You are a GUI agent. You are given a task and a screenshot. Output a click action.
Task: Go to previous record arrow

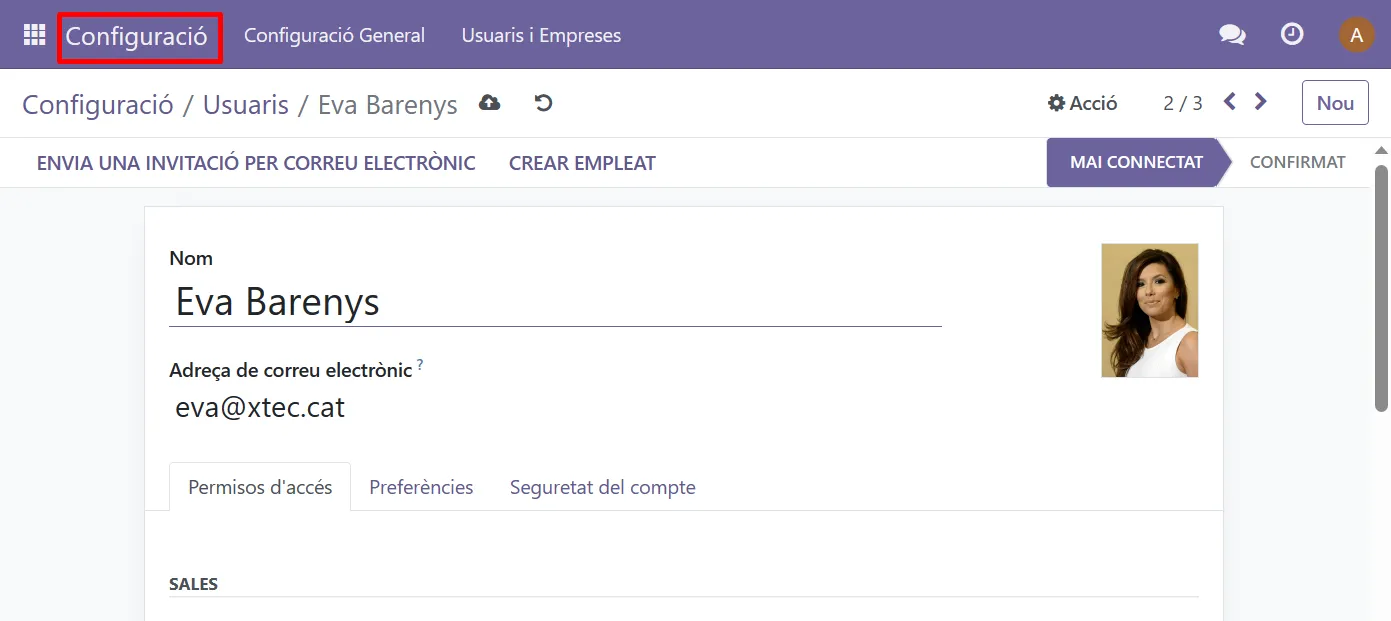(x=1230, y=102)
